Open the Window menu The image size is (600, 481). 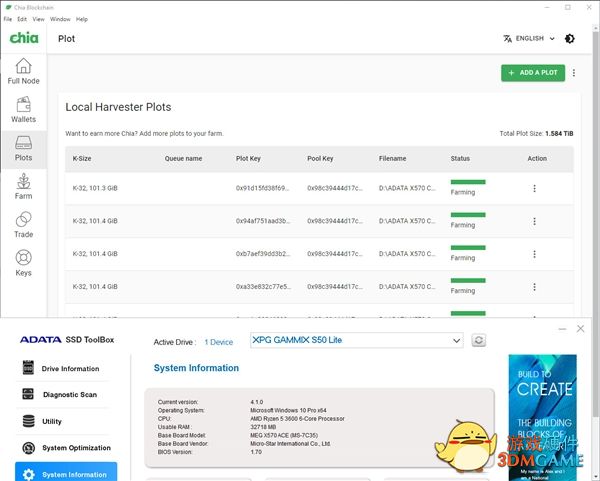point(60,19)
